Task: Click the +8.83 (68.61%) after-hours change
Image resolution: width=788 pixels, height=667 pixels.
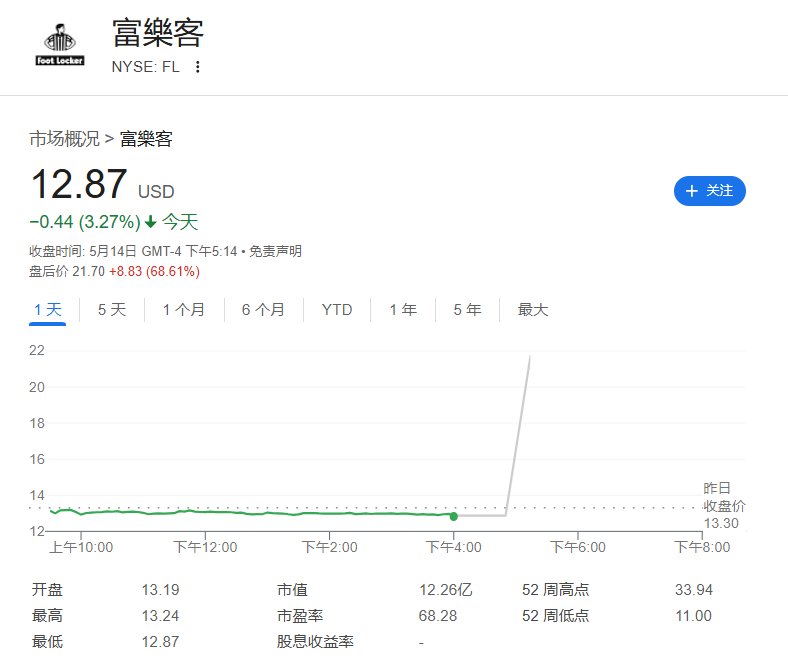Action: click(154, 271)
